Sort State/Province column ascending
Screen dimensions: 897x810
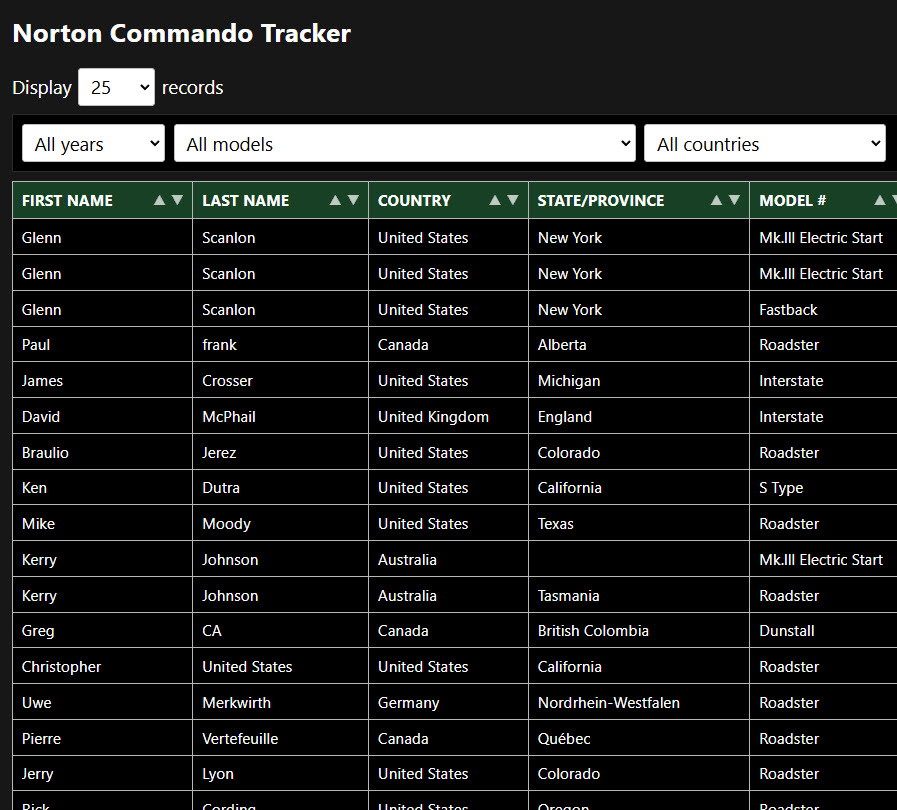pos(716,200)
